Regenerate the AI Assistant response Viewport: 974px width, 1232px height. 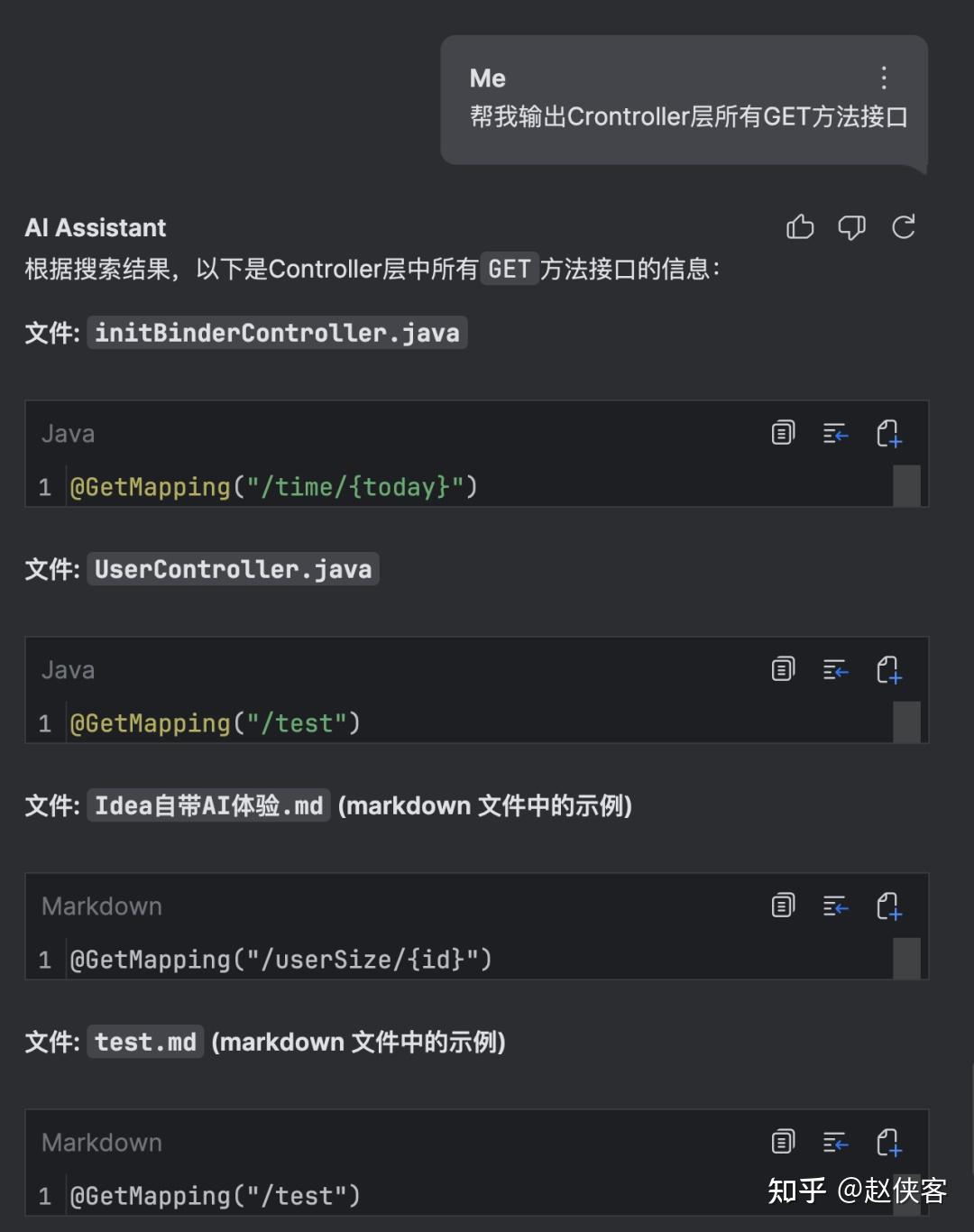[904, 227]
